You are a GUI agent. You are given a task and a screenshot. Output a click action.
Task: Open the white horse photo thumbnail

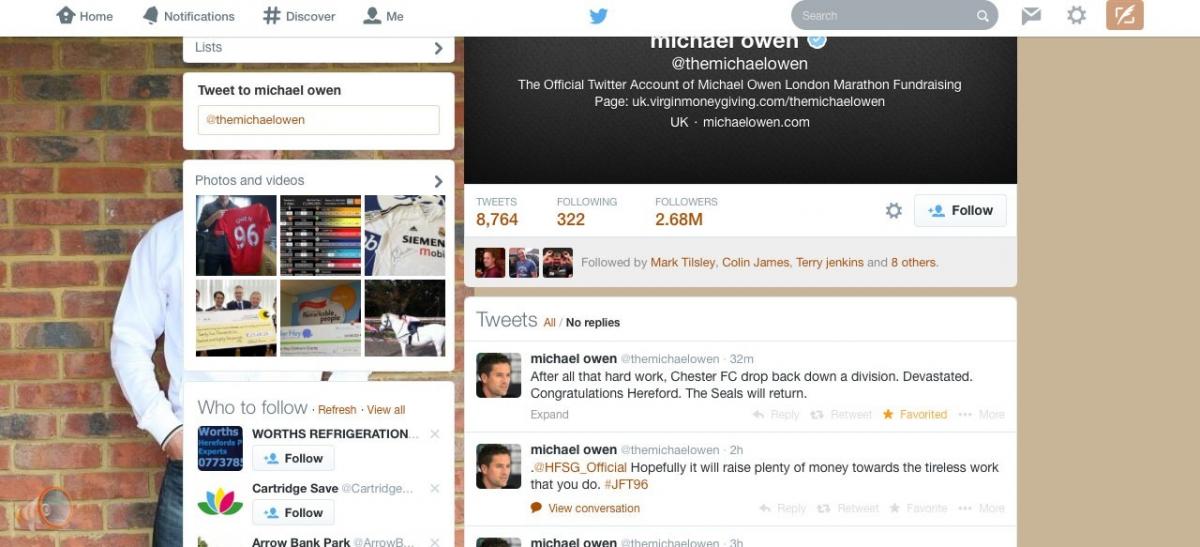pos(404,318)
